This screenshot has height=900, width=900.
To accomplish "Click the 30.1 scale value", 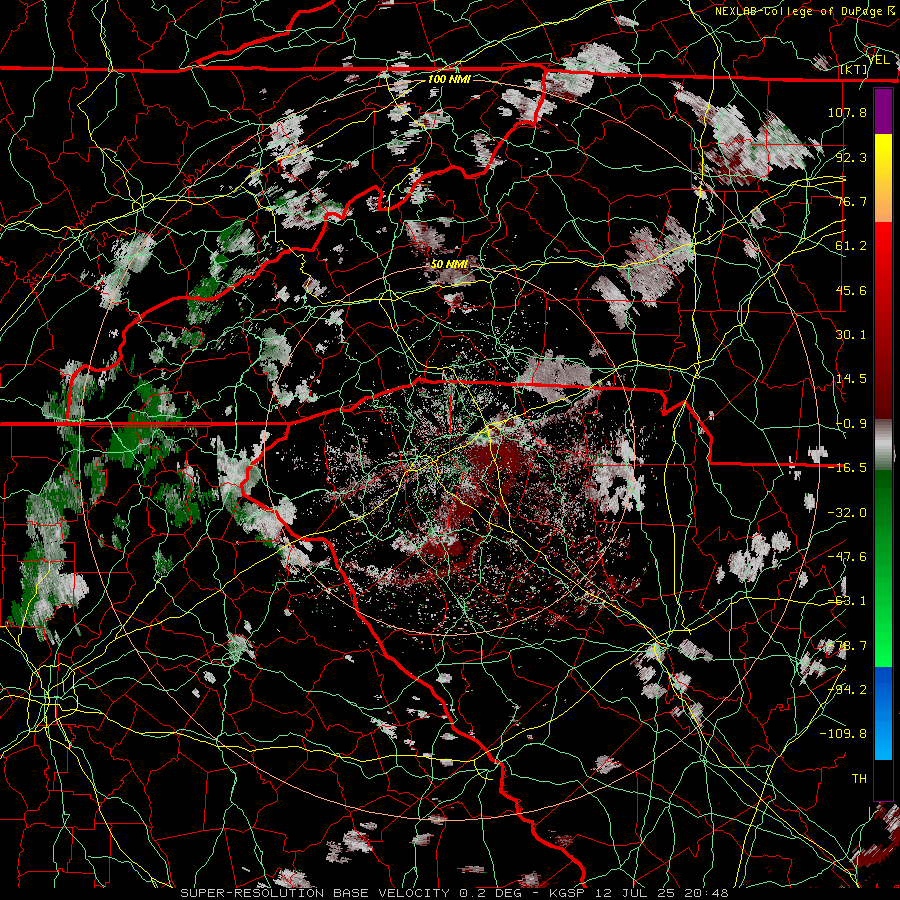I will 851,335.
